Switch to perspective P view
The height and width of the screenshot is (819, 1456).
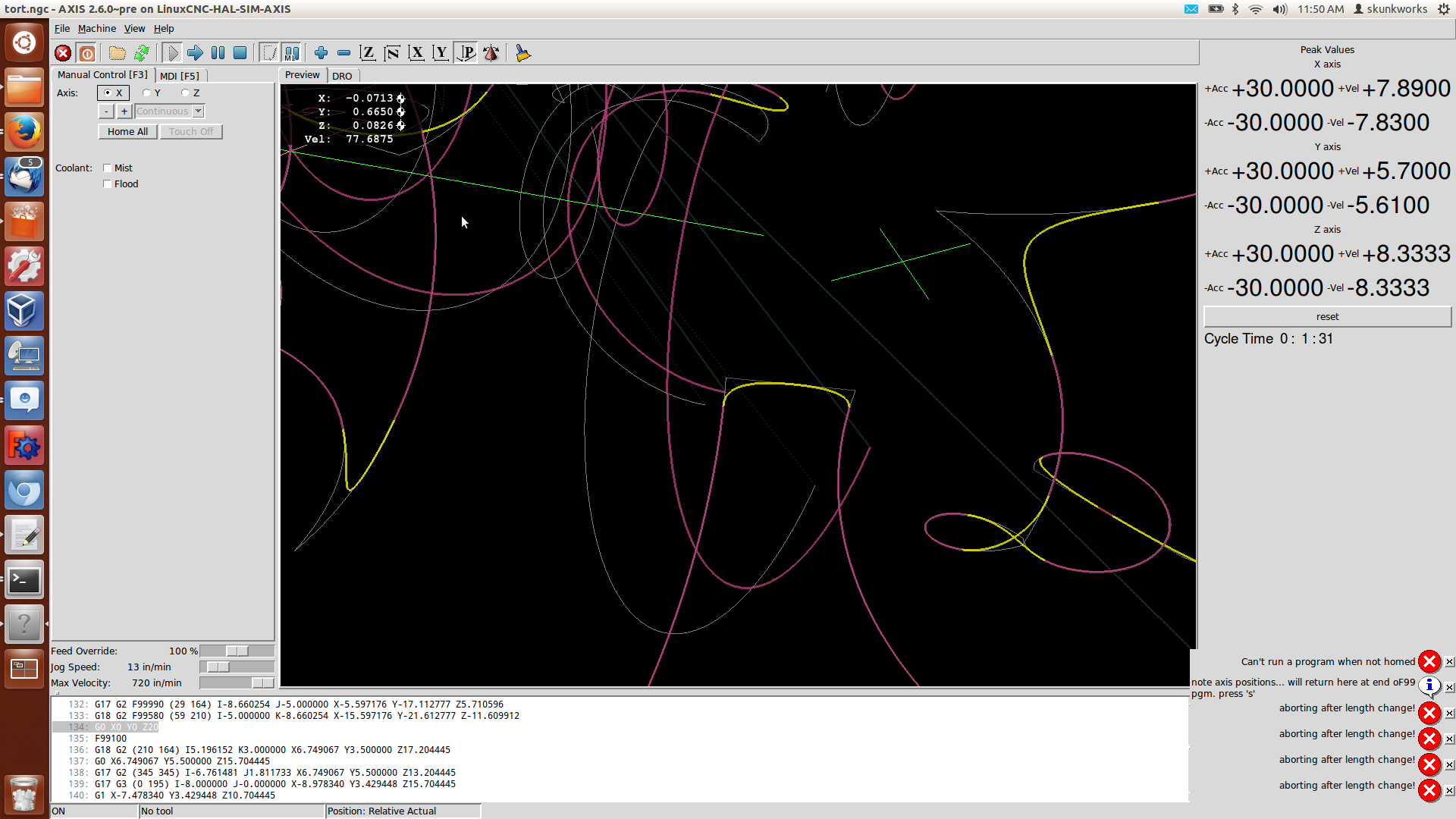click(x=466, y=53)
